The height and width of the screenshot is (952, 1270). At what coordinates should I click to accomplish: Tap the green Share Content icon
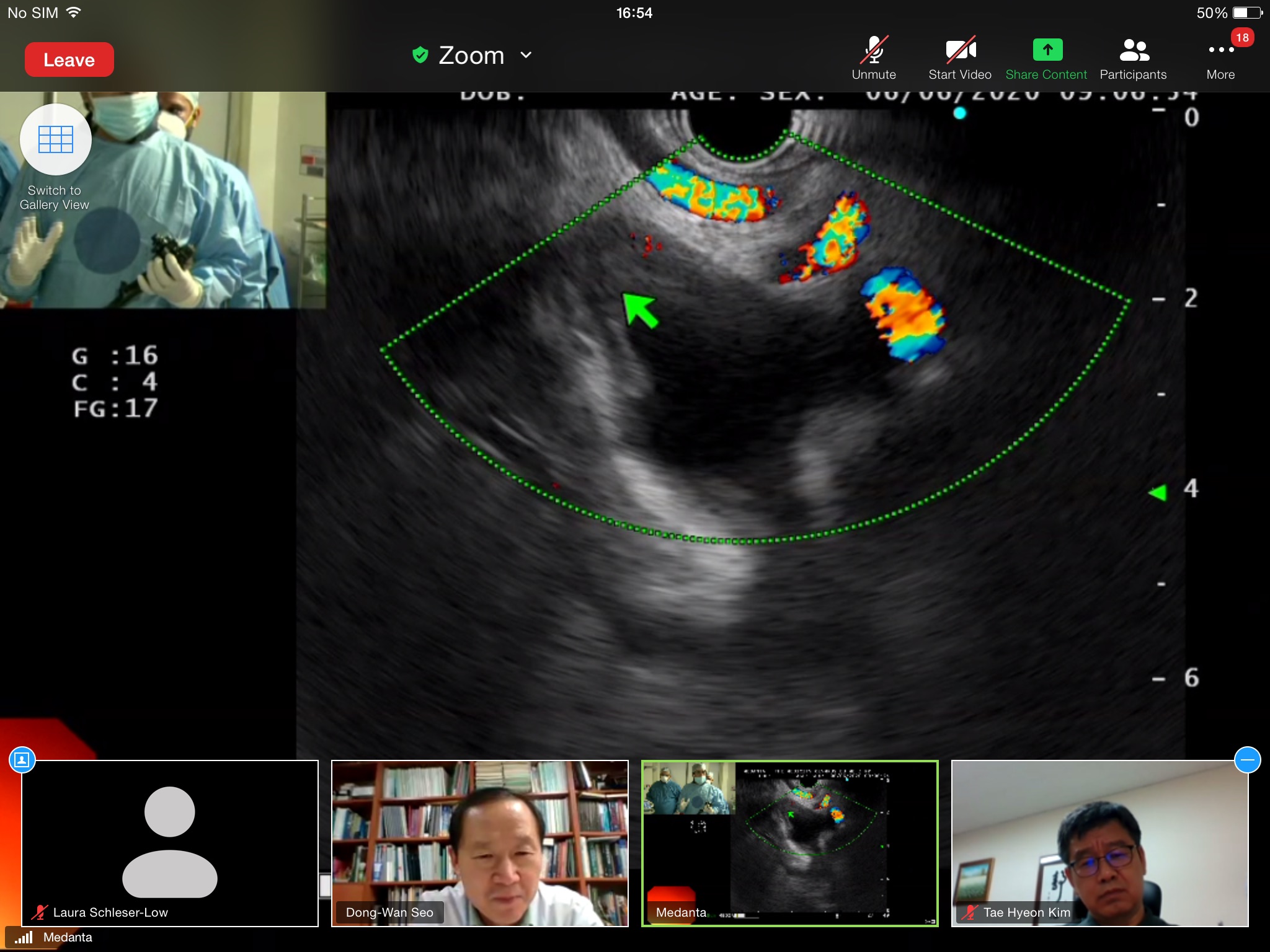point(1047,51)
